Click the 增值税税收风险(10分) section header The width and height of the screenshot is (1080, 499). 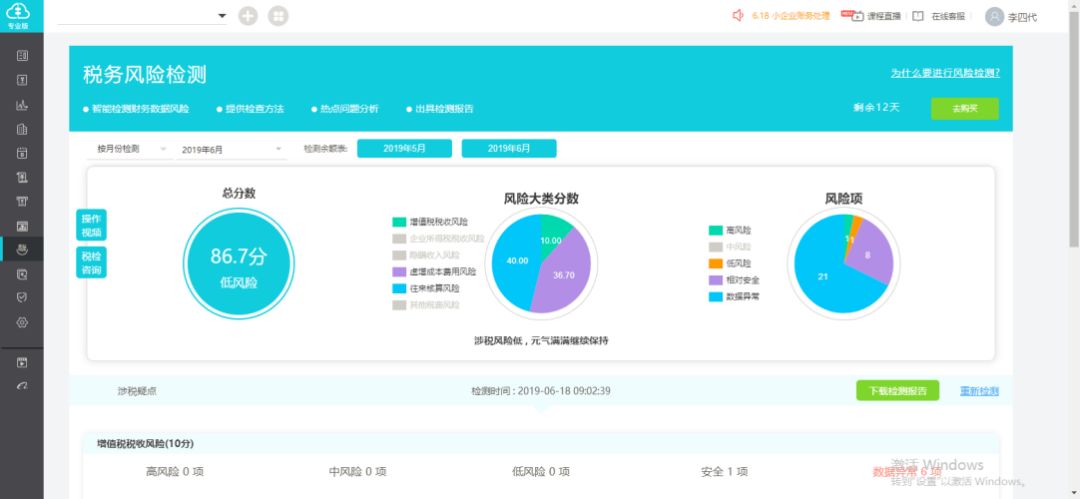click(541, 444)
